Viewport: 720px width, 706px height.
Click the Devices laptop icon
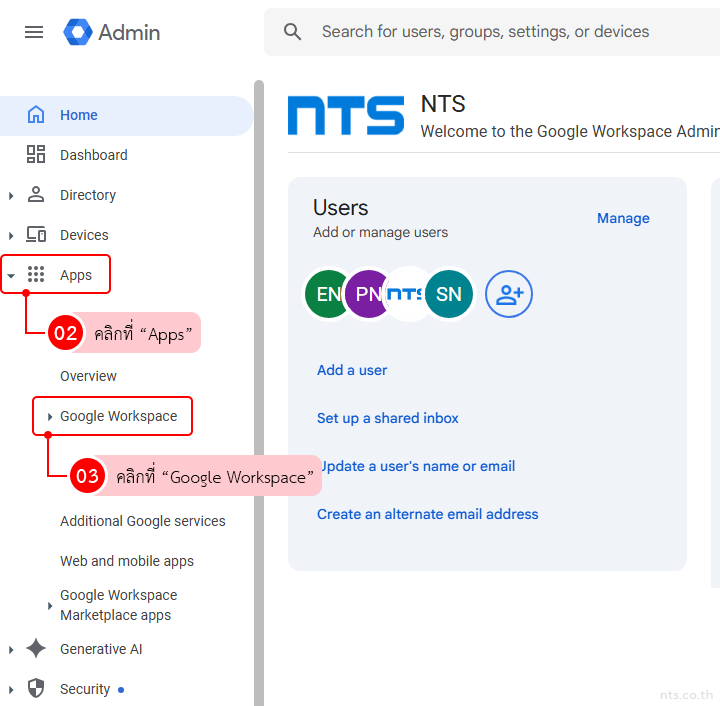(x=36, y=235)
